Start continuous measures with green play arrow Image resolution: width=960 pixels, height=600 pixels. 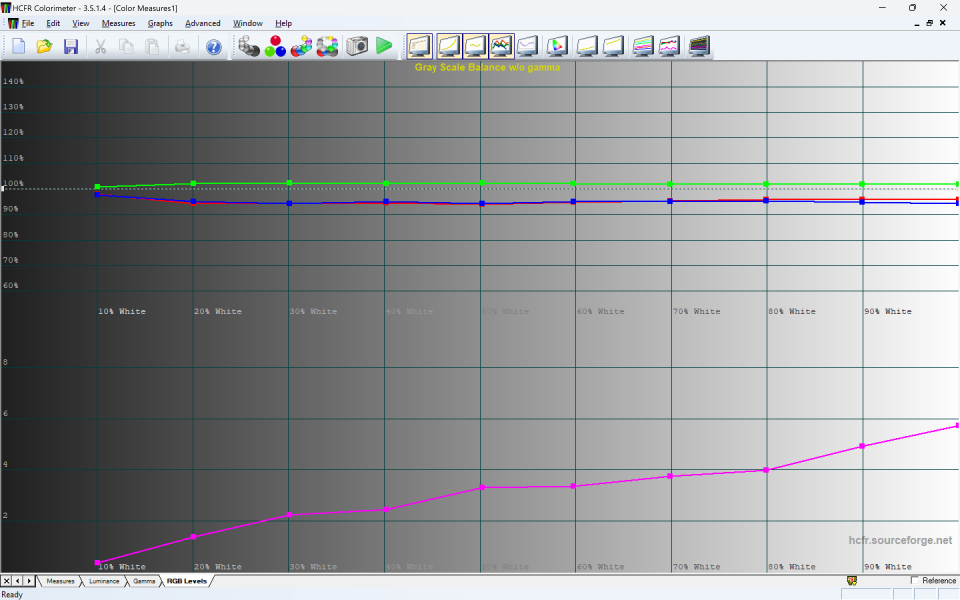(x=384, y=46)
